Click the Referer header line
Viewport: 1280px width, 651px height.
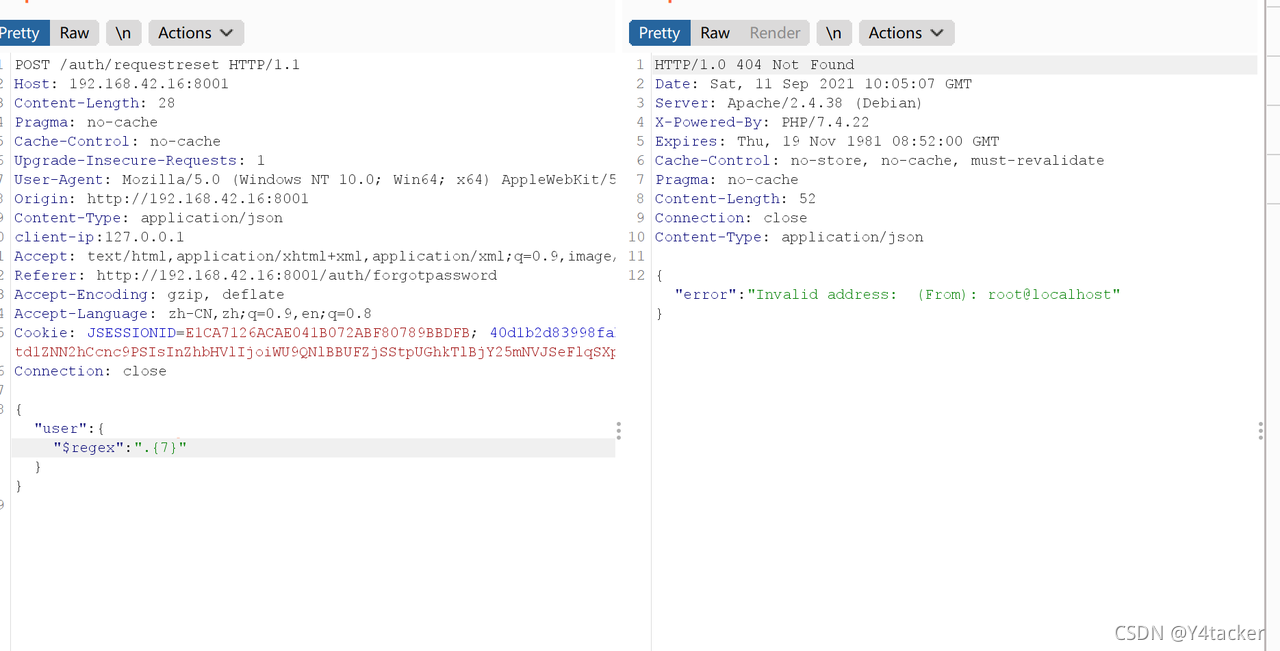pyautogui.click(x=255, y=275)
